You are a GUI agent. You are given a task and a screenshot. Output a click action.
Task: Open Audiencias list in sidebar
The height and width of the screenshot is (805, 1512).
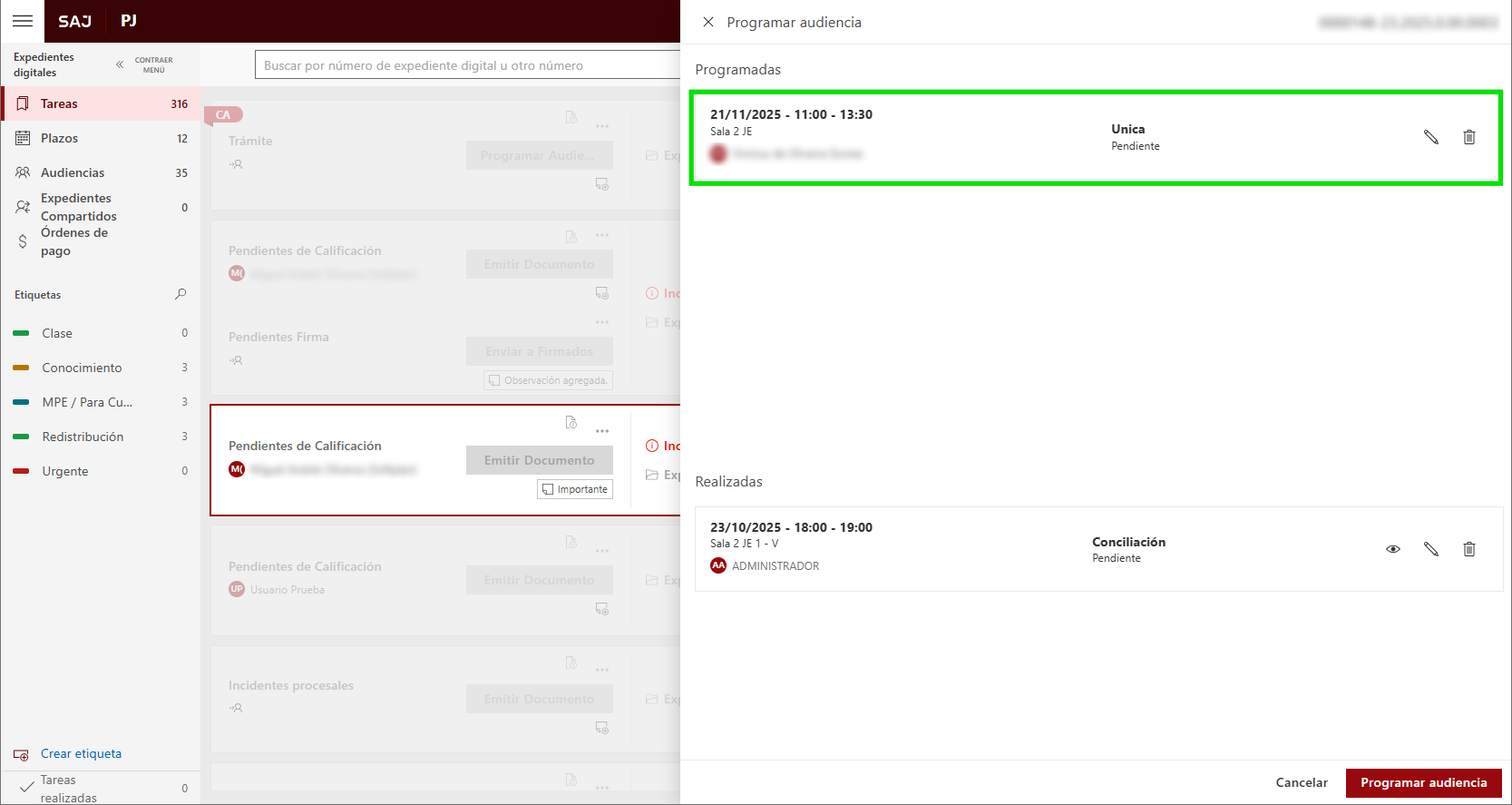coord(73,172)
